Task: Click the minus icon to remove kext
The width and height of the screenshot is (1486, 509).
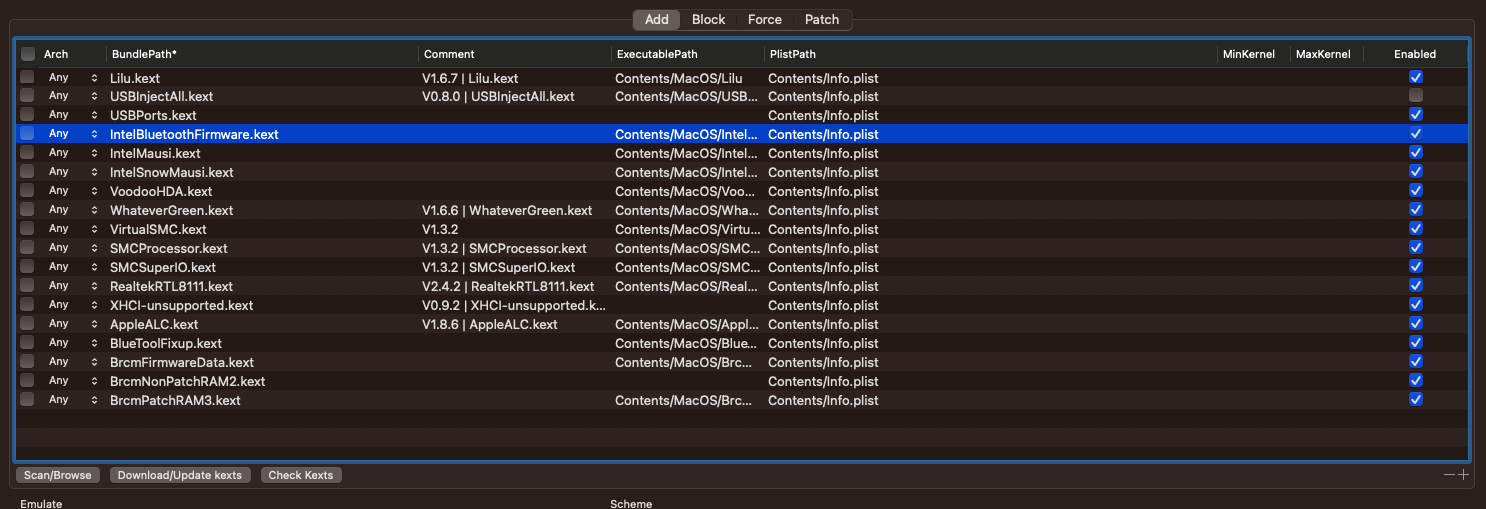Action: point(1449,475)
